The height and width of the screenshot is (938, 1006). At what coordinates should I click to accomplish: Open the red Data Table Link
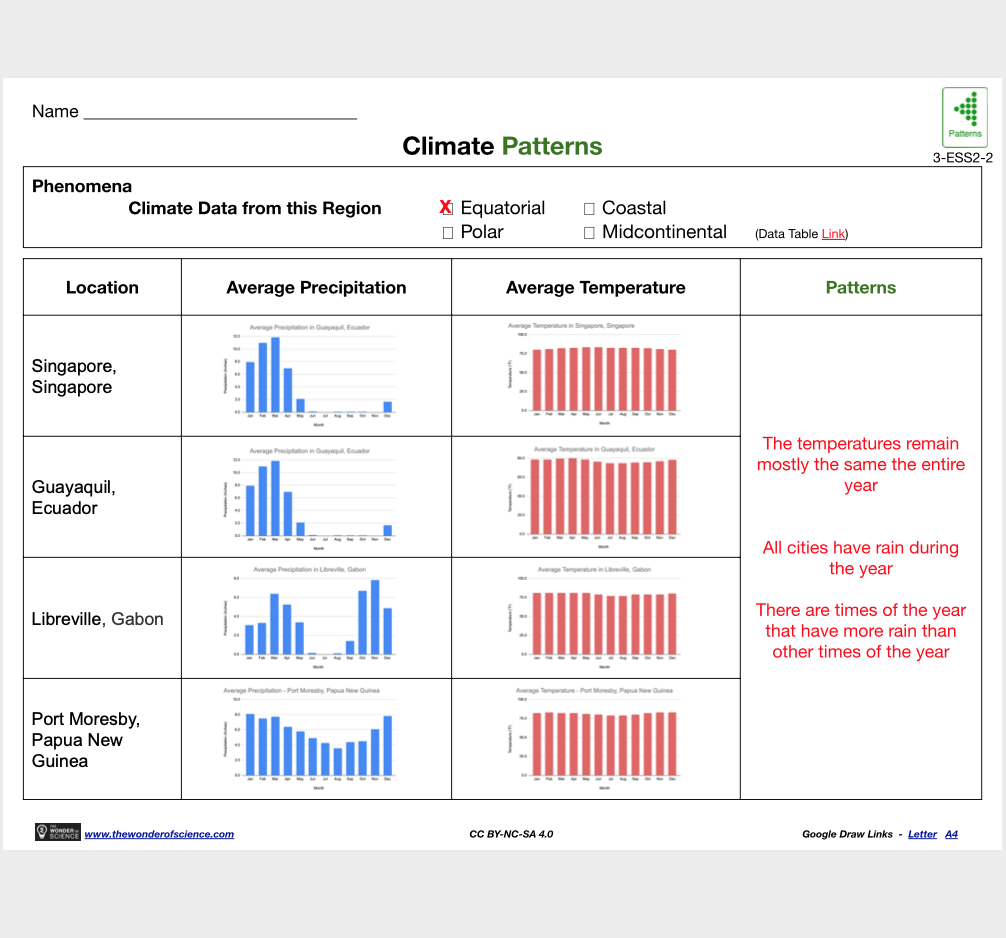click(x=833, y=234)
